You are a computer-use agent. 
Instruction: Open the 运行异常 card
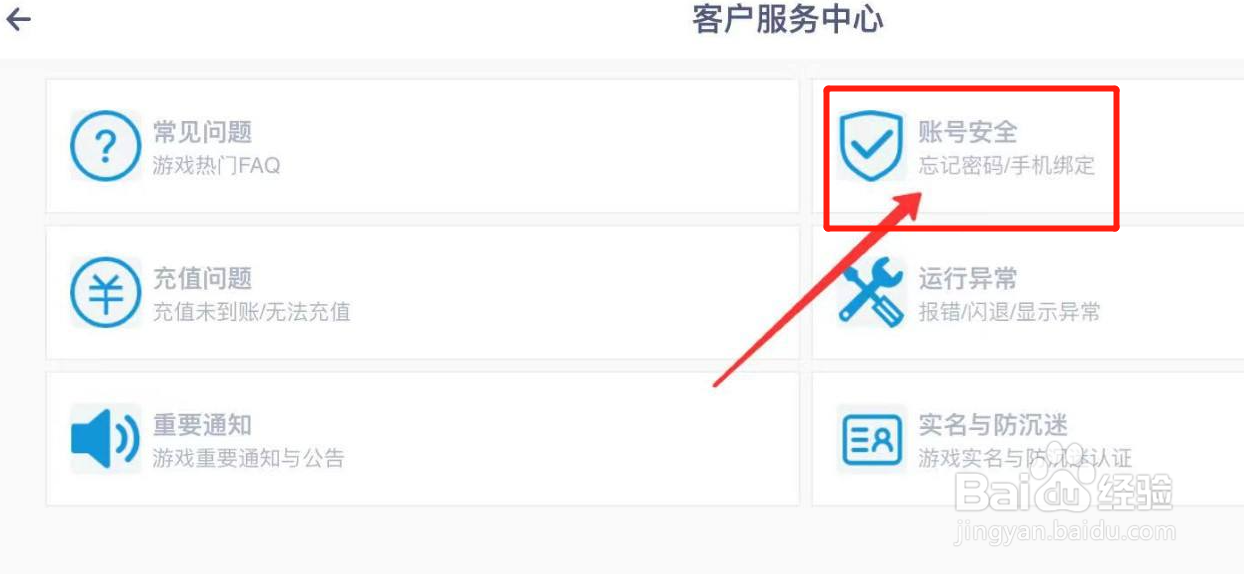click(x=1027, y=293)
